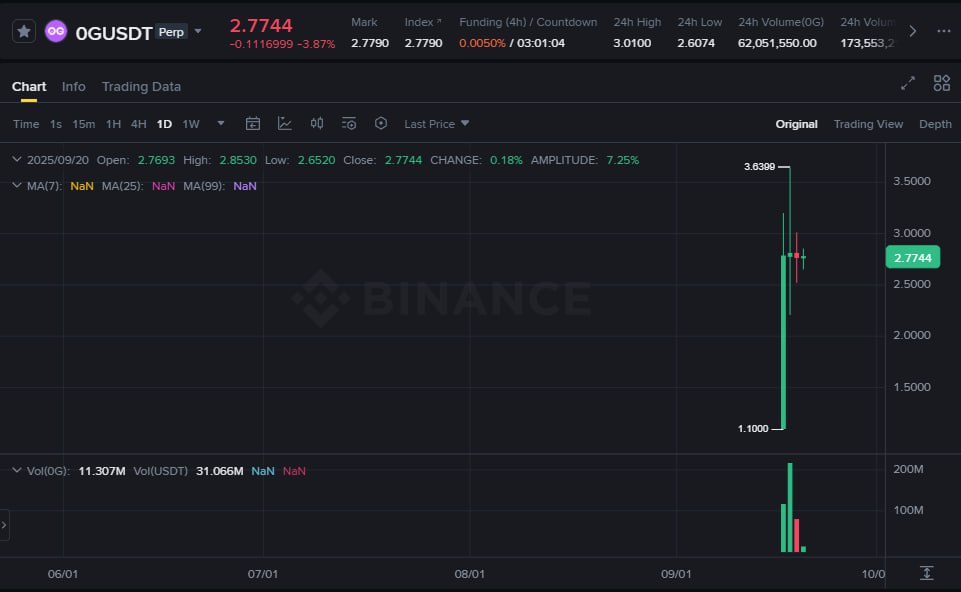Select the Time line-chart interval
This screenshot has height=592, width=961.
point(26,124)
